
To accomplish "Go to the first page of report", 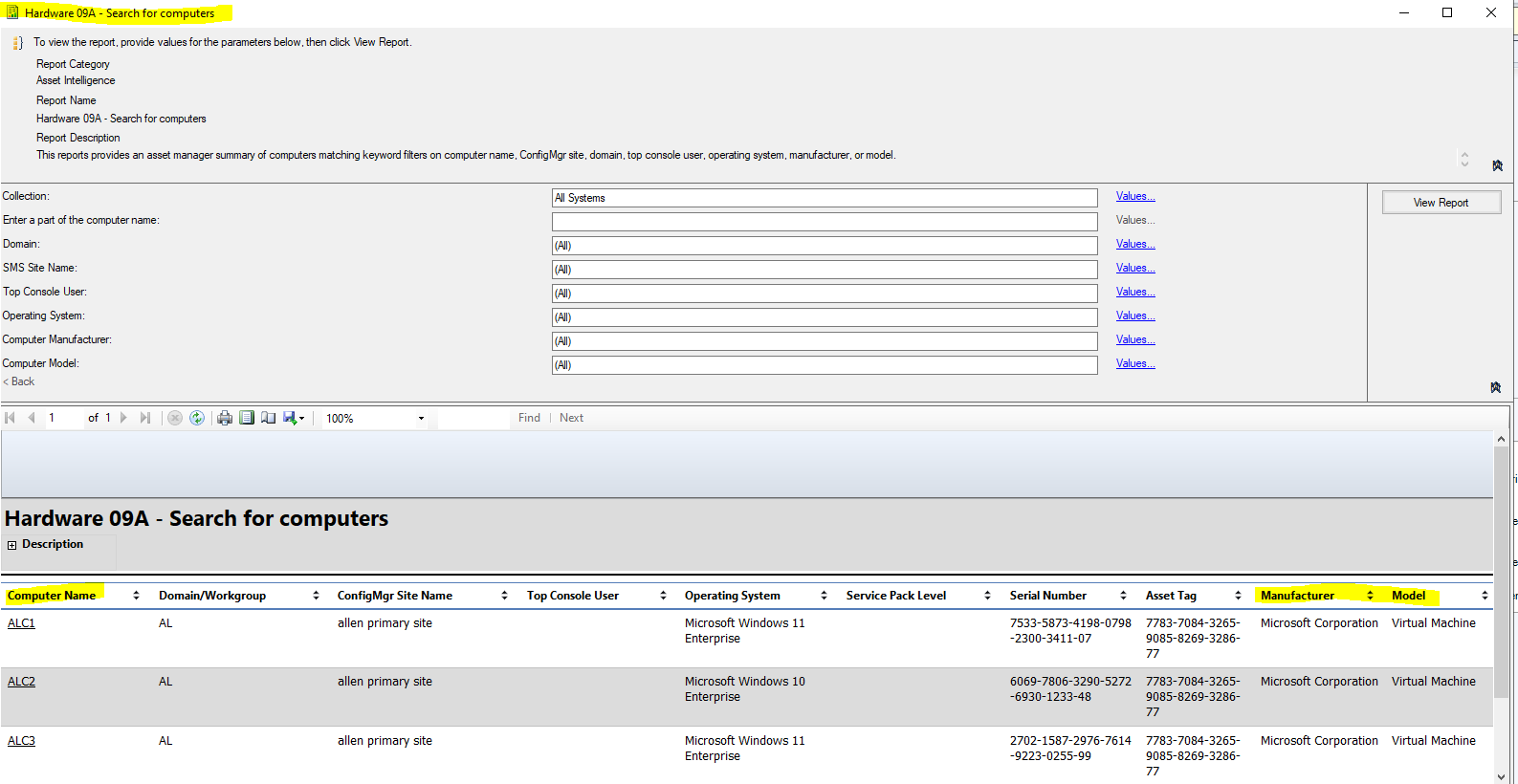I will [x=11, y=418].
